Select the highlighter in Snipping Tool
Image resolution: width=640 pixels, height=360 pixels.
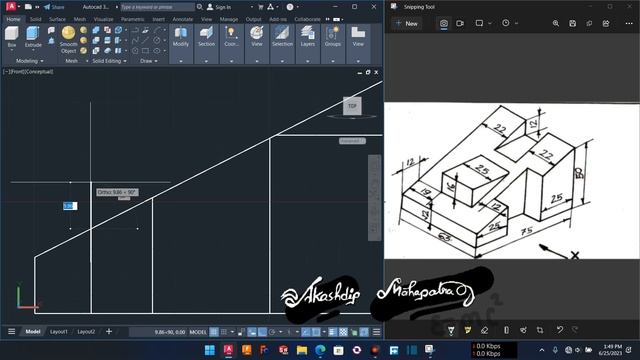click(468, 330)
